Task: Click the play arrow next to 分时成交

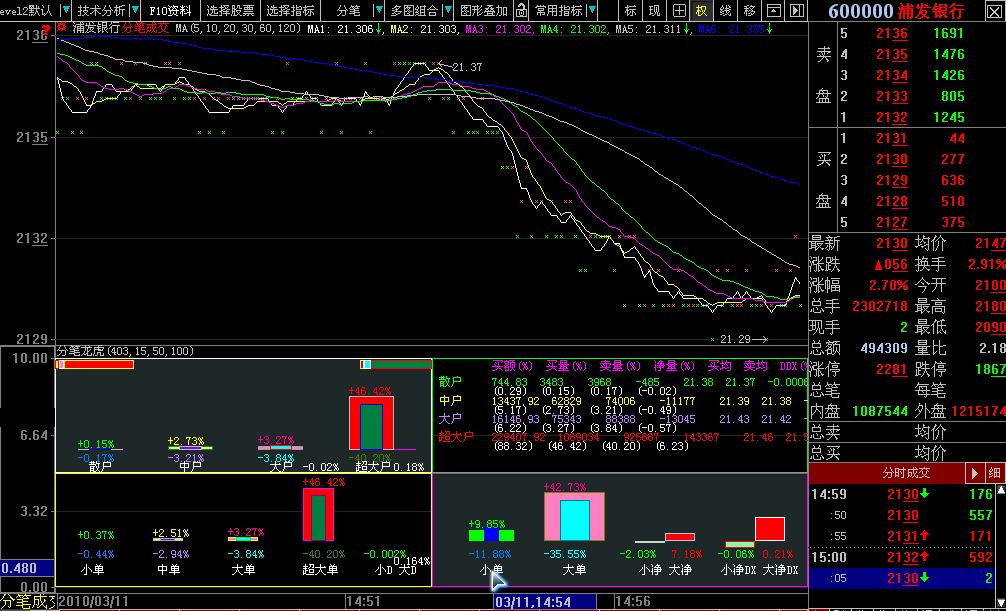Action: [974, 472]
